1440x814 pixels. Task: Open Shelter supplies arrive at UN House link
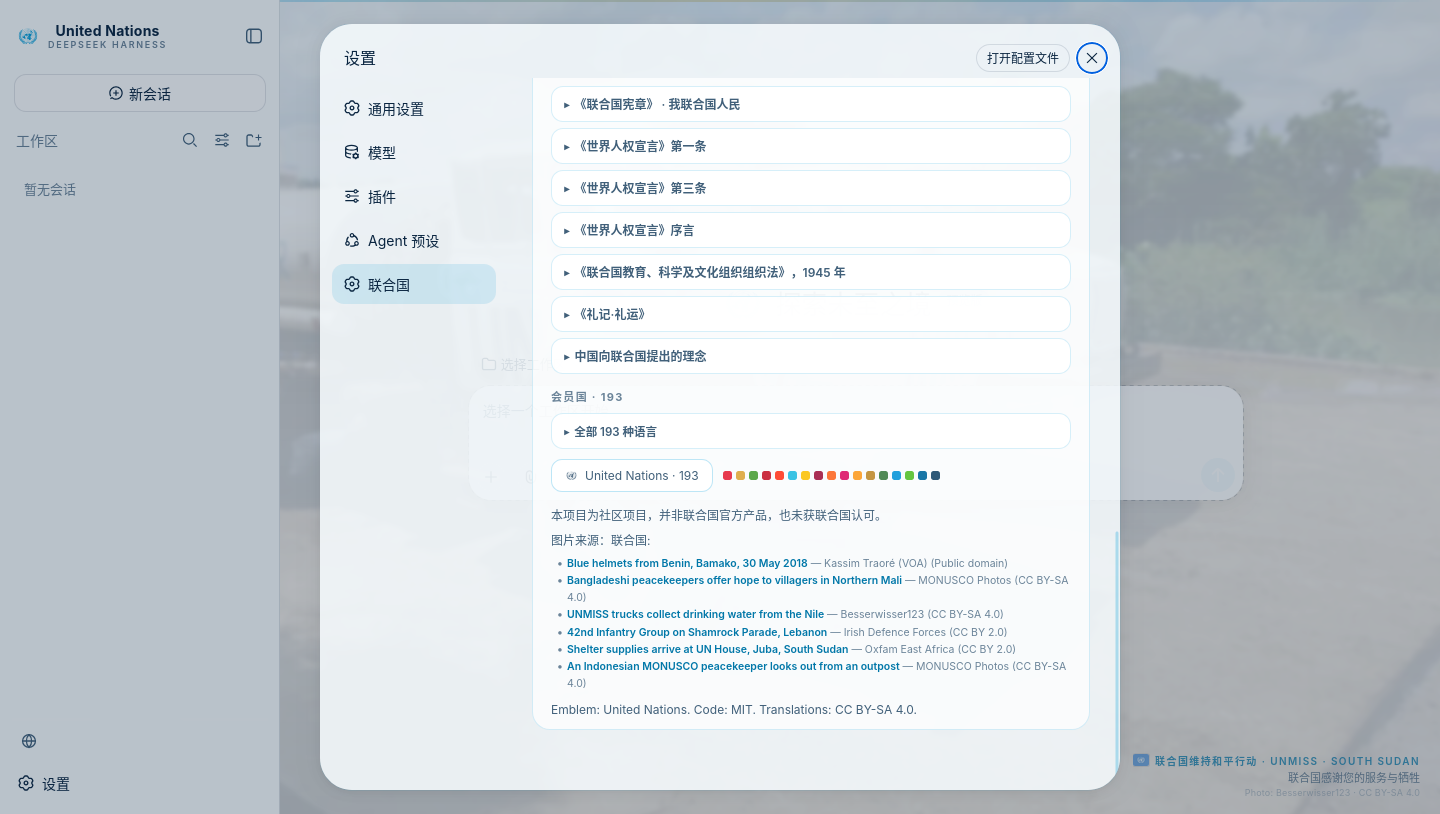coord(707,649)
